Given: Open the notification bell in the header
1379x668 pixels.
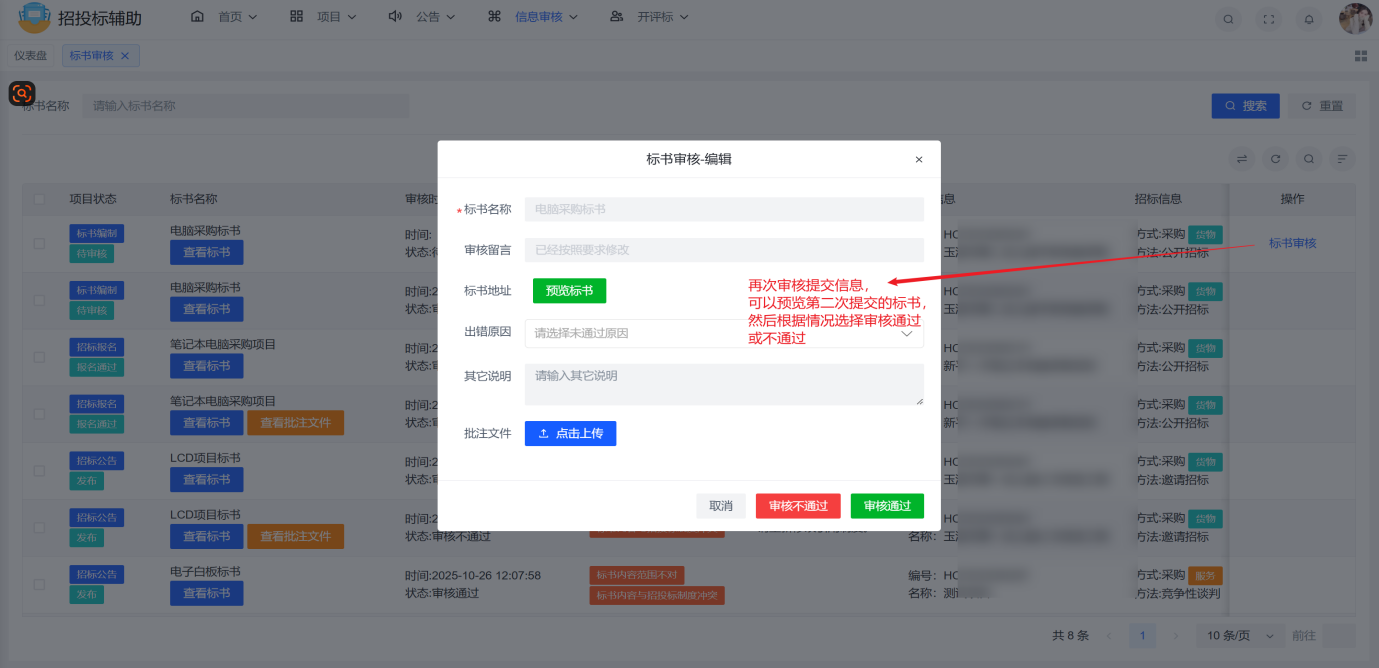Looking at the screenshot, I should tap(1308, 18).
